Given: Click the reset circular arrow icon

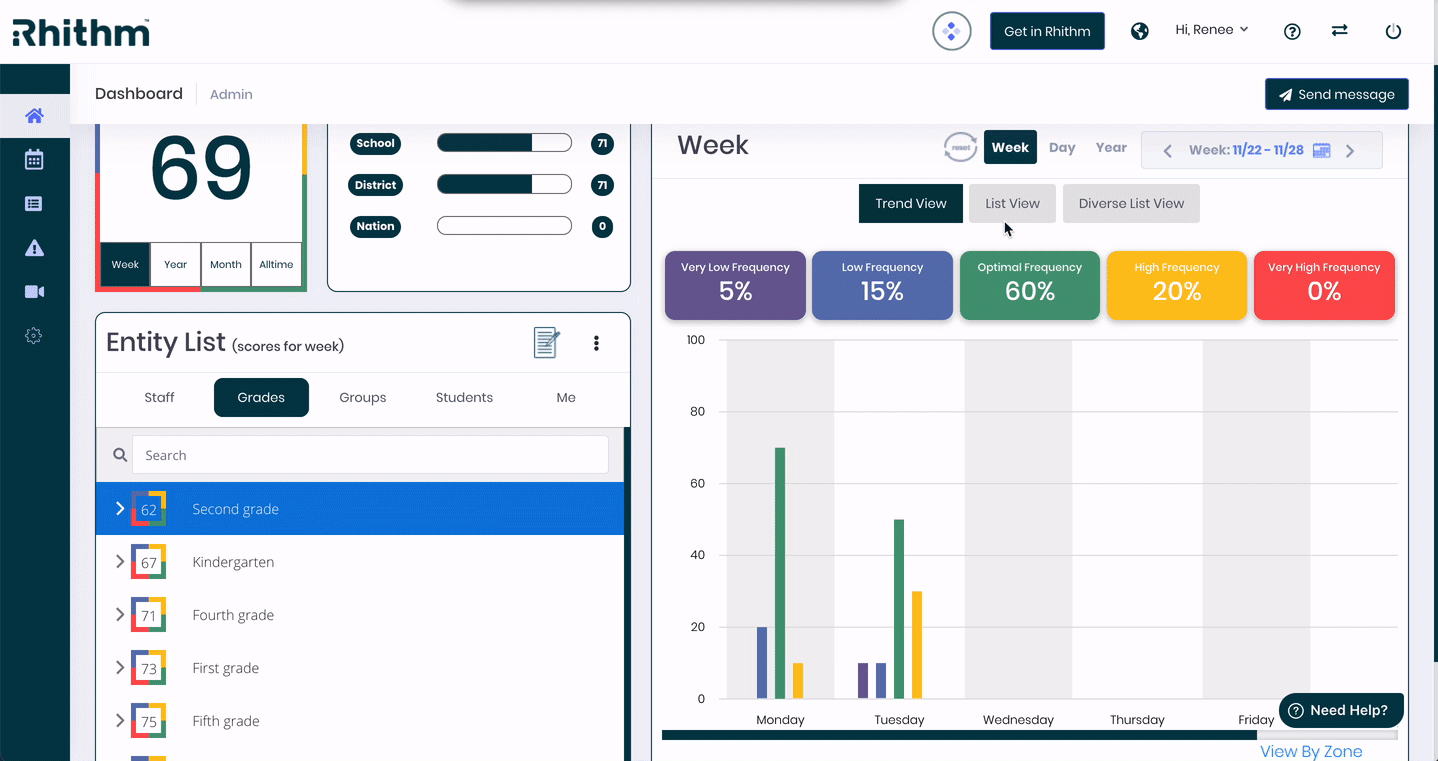Looking at the screenshot, I should (x=960, y=147).
